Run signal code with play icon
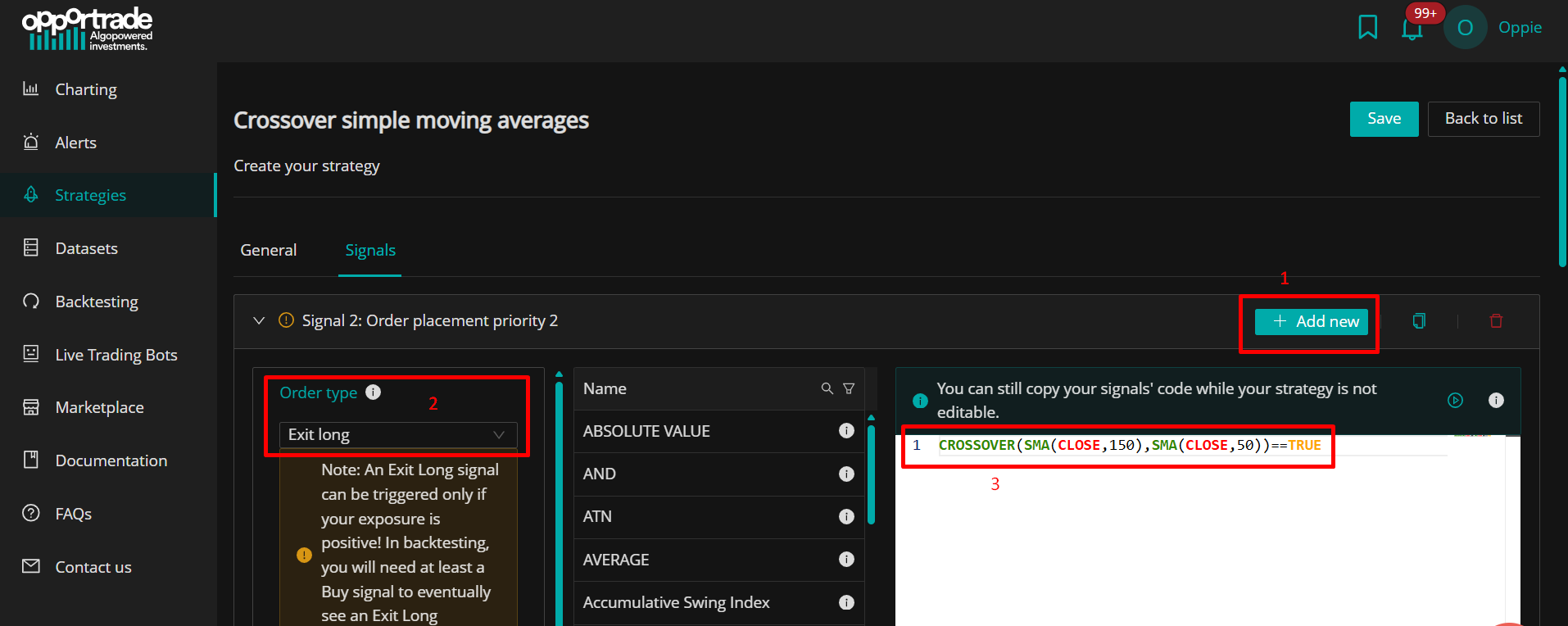The height and width of the screenshot is (626, 1568). coord(1455,400)
